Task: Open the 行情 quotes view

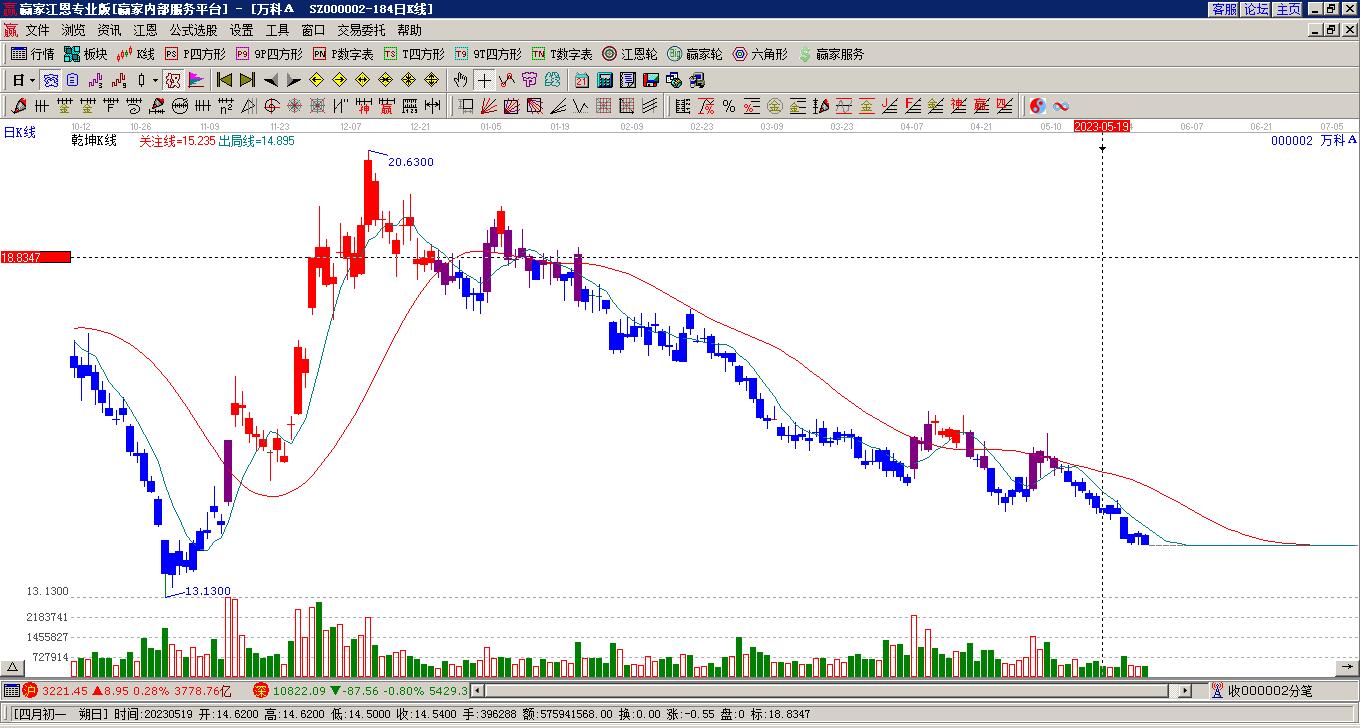Action: (x=33, y=54)
